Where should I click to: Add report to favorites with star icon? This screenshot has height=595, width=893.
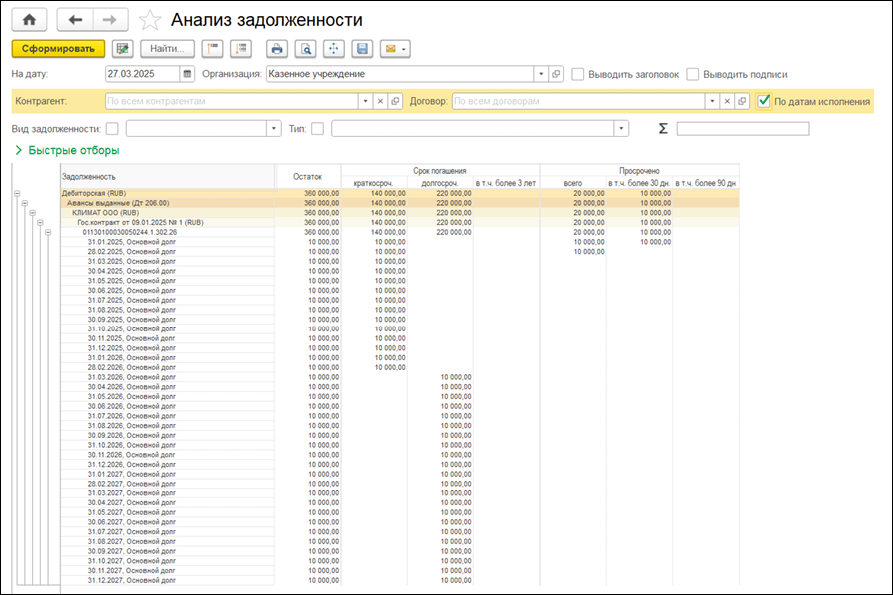[x=149, y=20]
